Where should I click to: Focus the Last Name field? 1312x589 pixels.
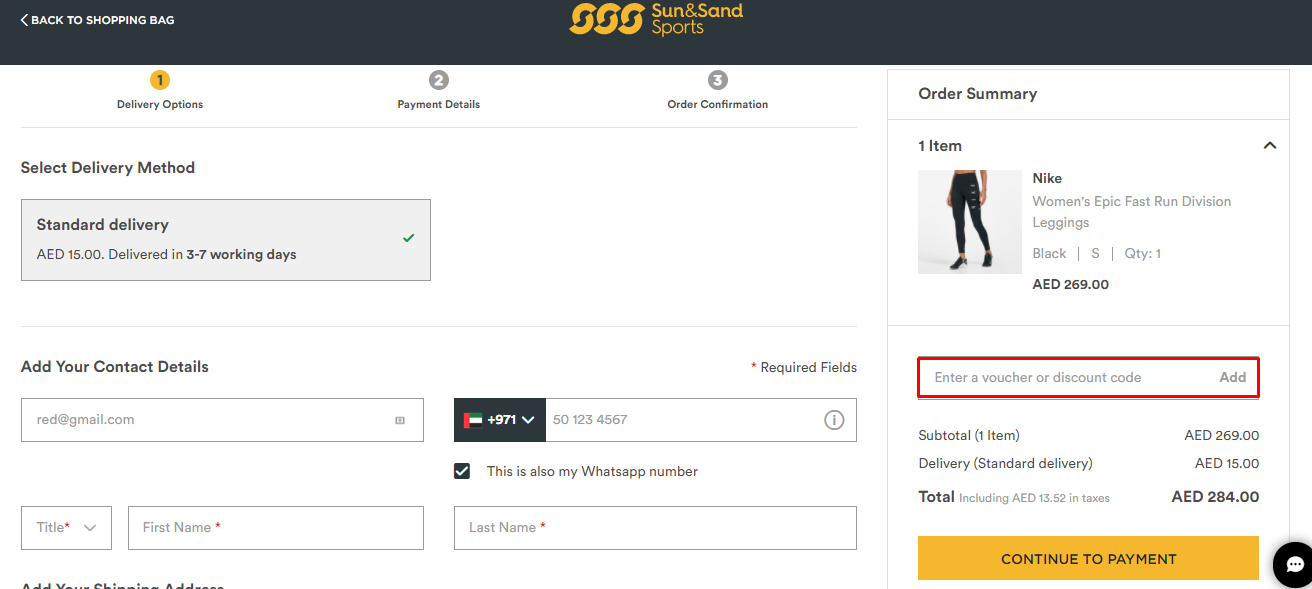655,528
